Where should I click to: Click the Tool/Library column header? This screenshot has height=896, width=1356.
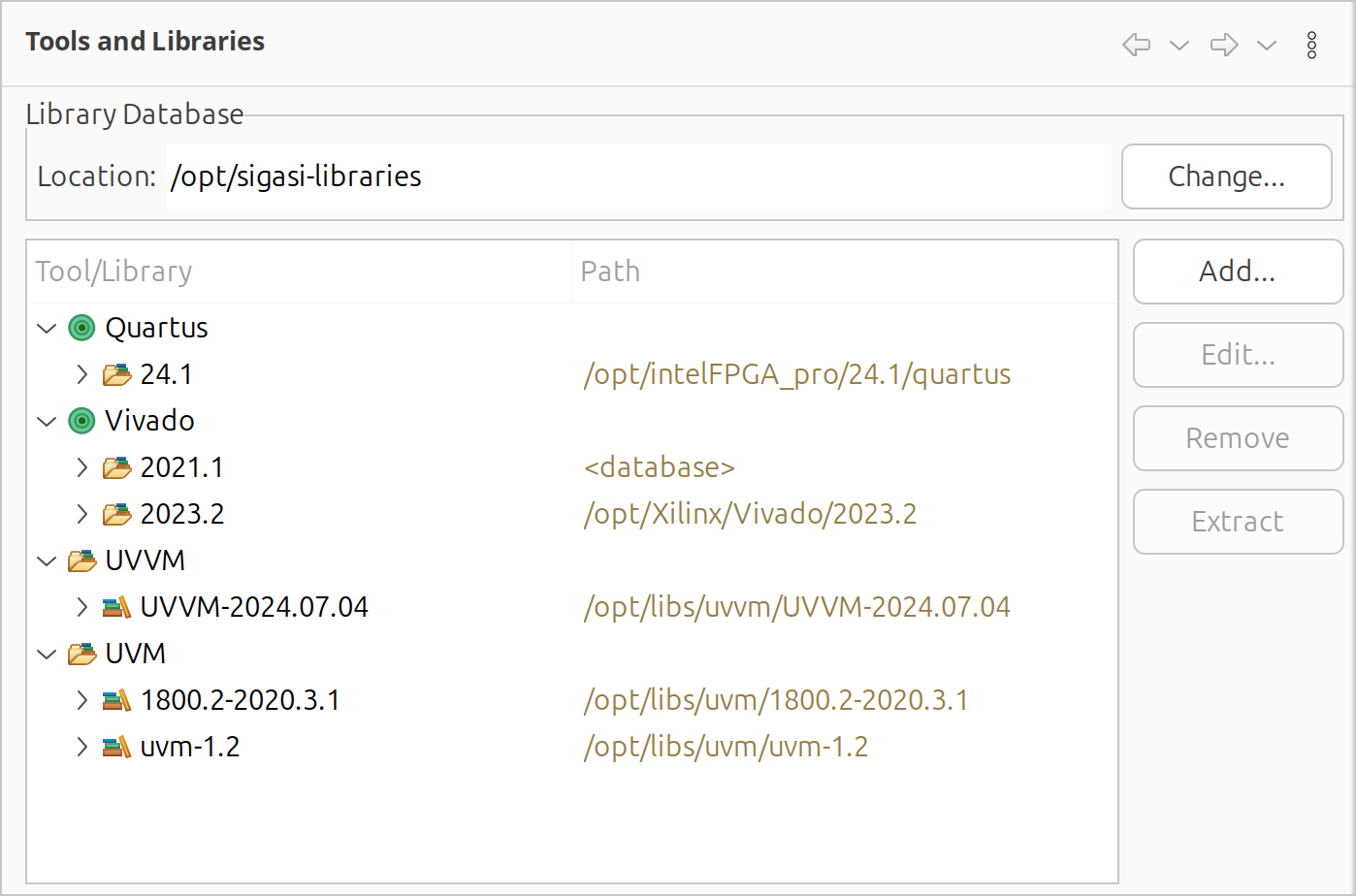click(x=299, y=272)
